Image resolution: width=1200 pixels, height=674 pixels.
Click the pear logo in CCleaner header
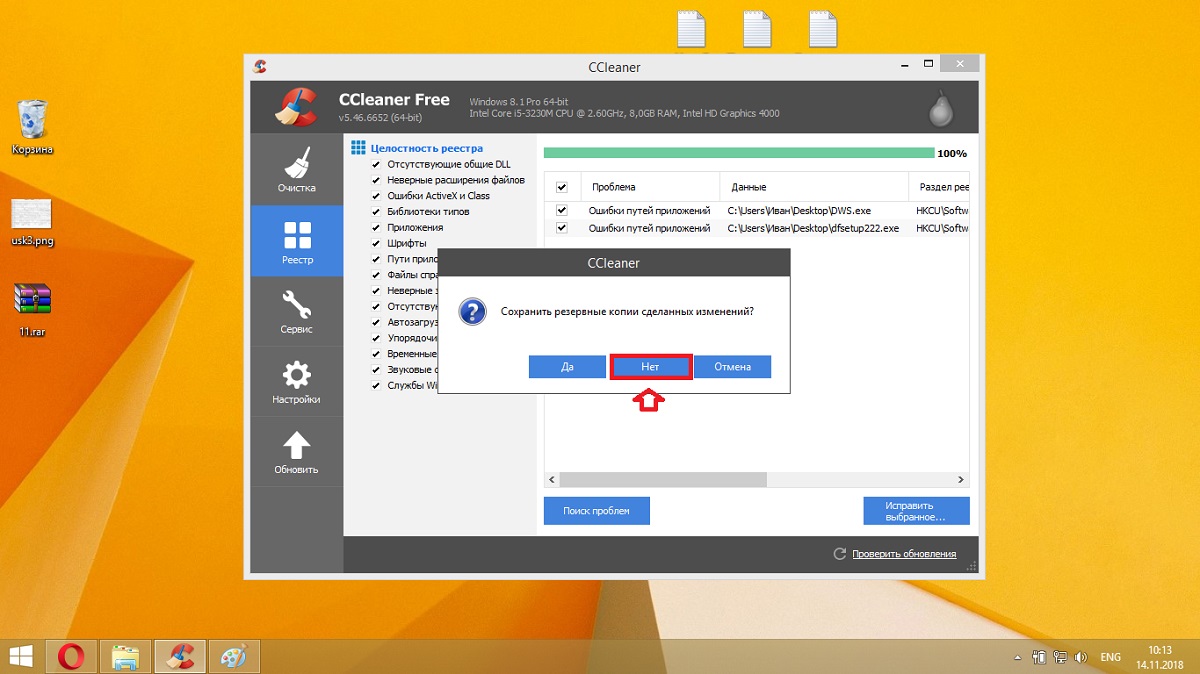pos(940,109)
